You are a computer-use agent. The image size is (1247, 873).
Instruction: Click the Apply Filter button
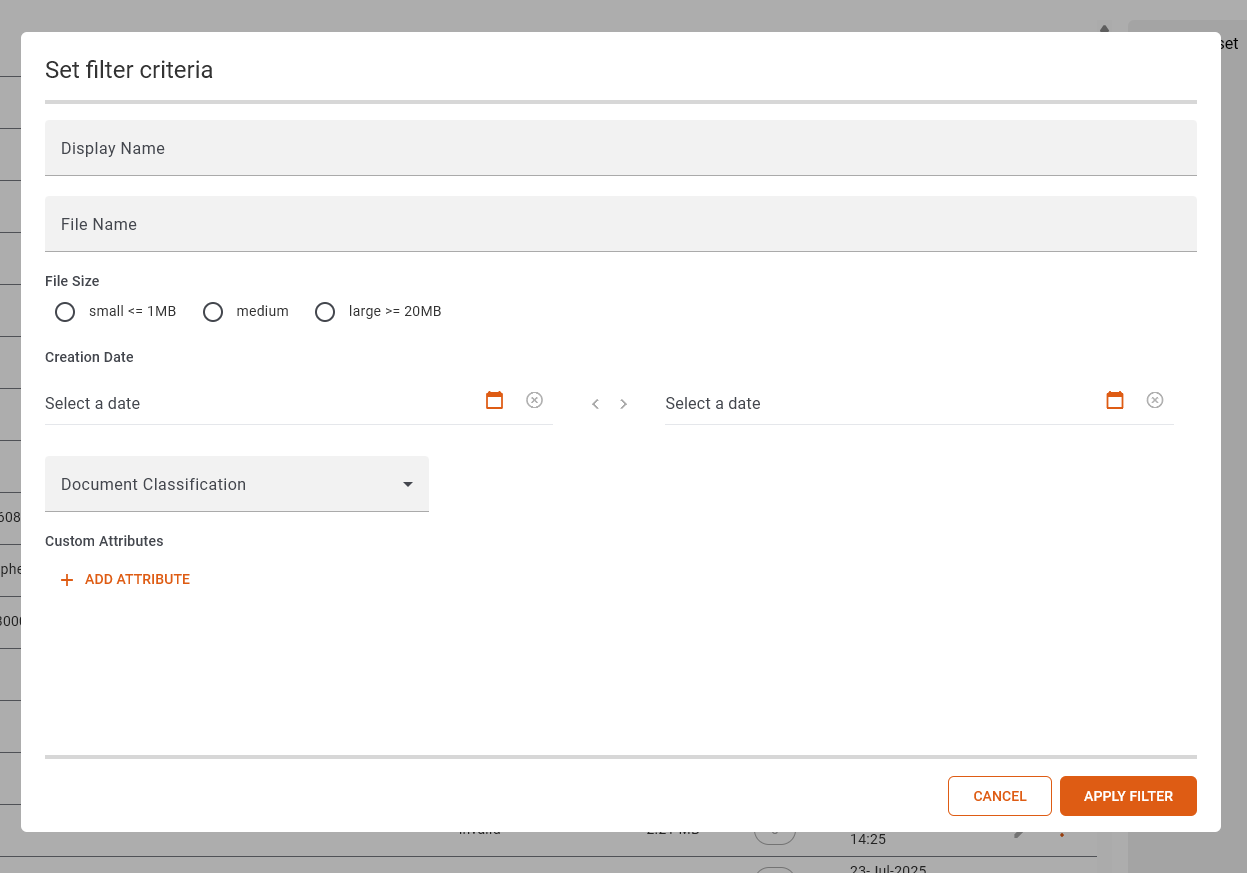pos(1128,796)
